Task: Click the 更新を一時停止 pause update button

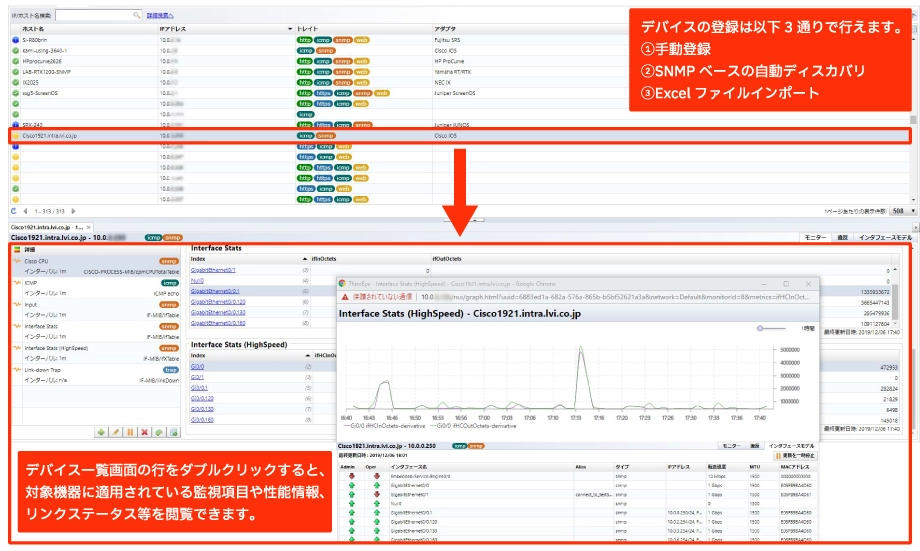Action: click(794, 455)
